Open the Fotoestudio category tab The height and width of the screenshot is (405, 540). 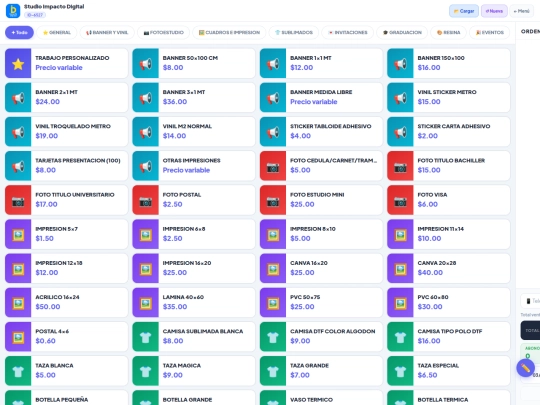tap(164, 32)
